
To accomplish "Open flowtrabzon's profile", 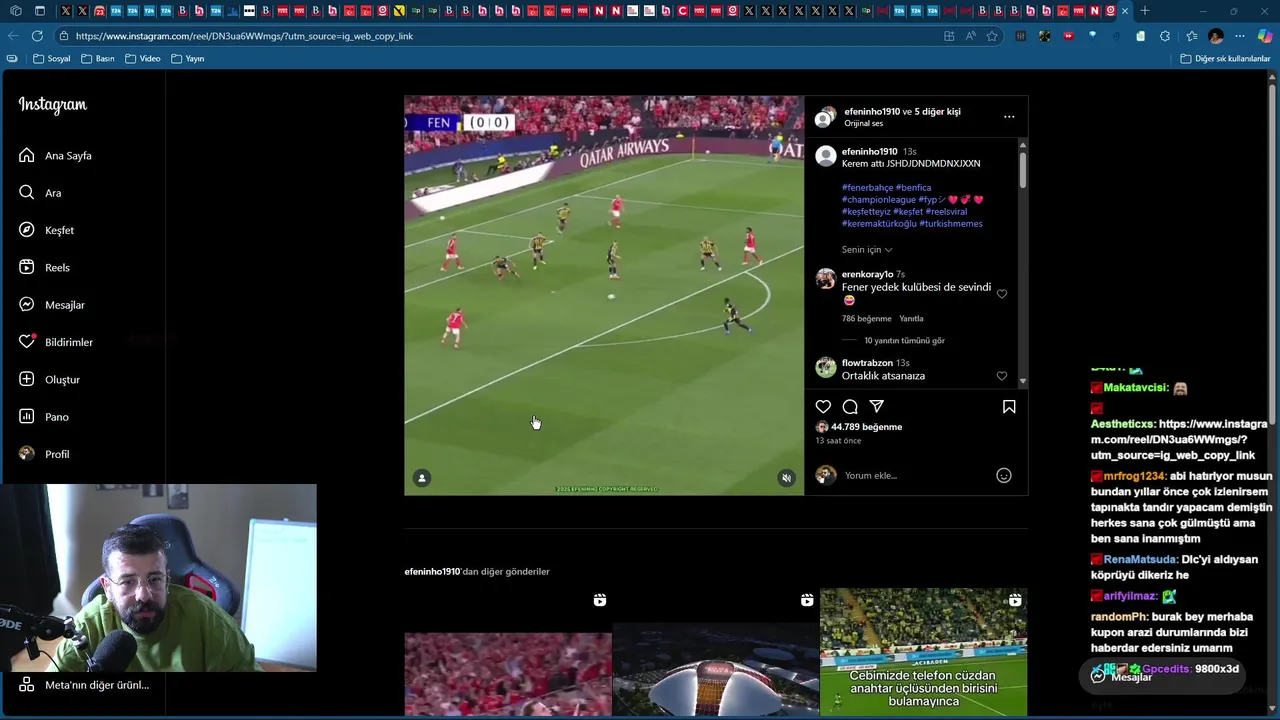I will pyautogui.click(x=867, y=363).
